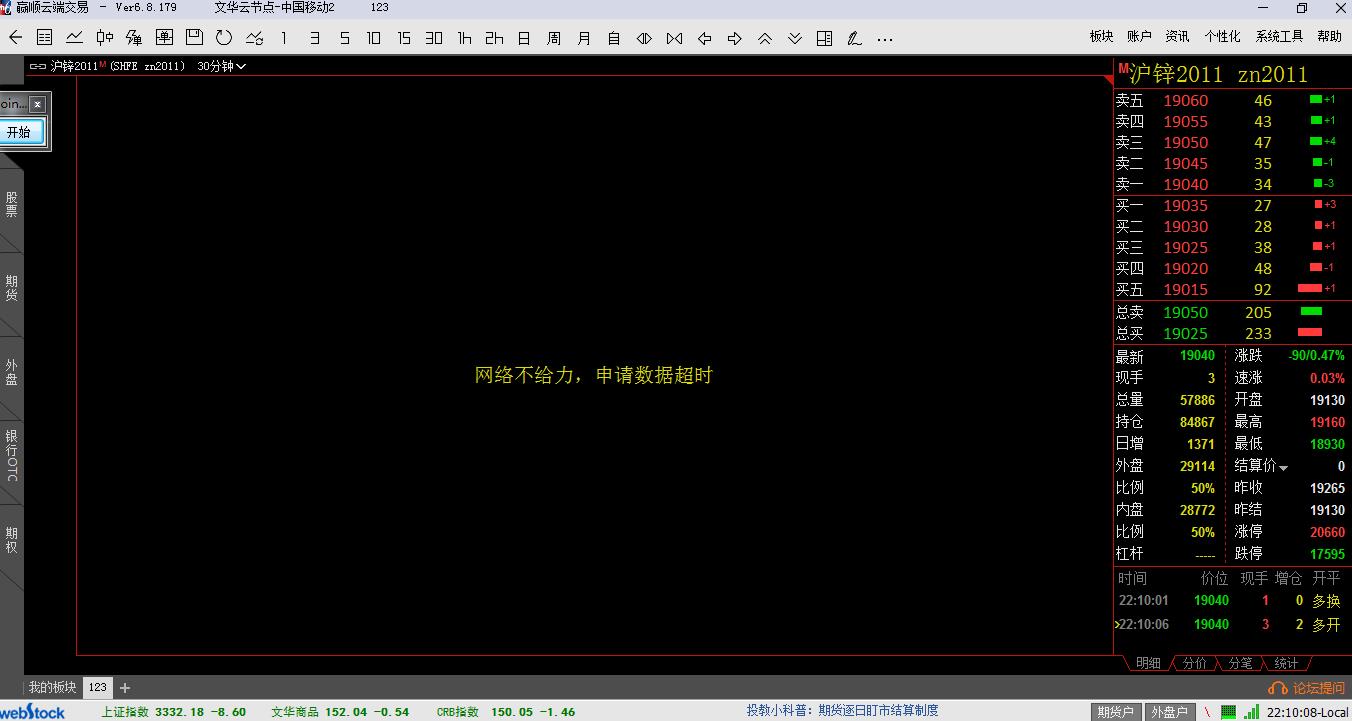Click the 买一 price 19035
Viewport: 1352px width, 721px height.
(x=1185, y=205)
